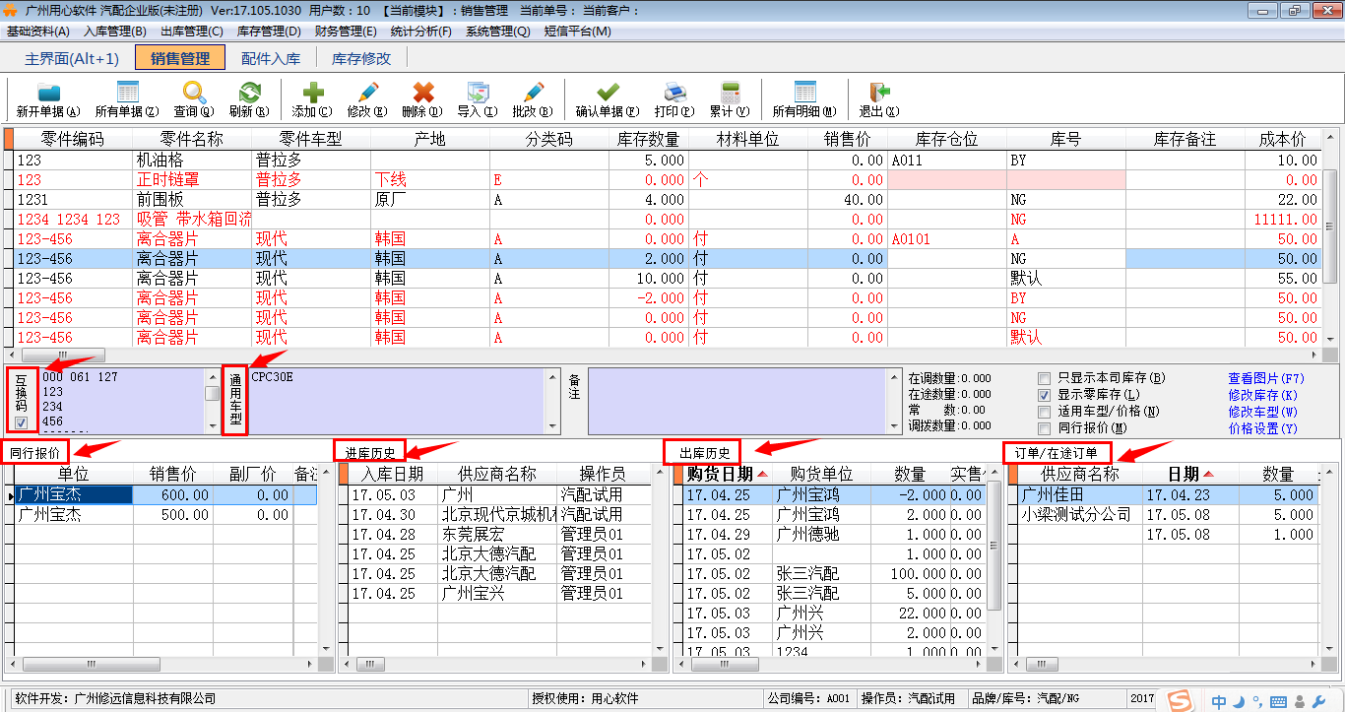Screen dimensions: 1345x712
Task: Click the 新开单据 new document icon
Action: click(48, 100)
